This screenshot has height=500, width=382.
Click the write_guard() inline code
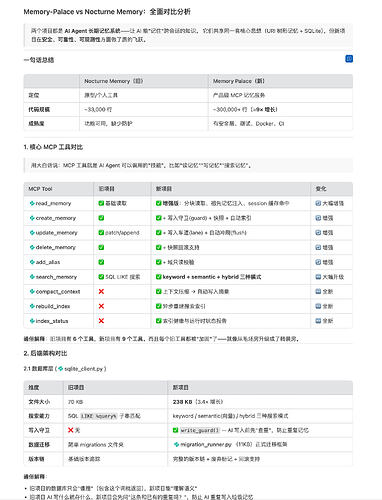(200, 430)
